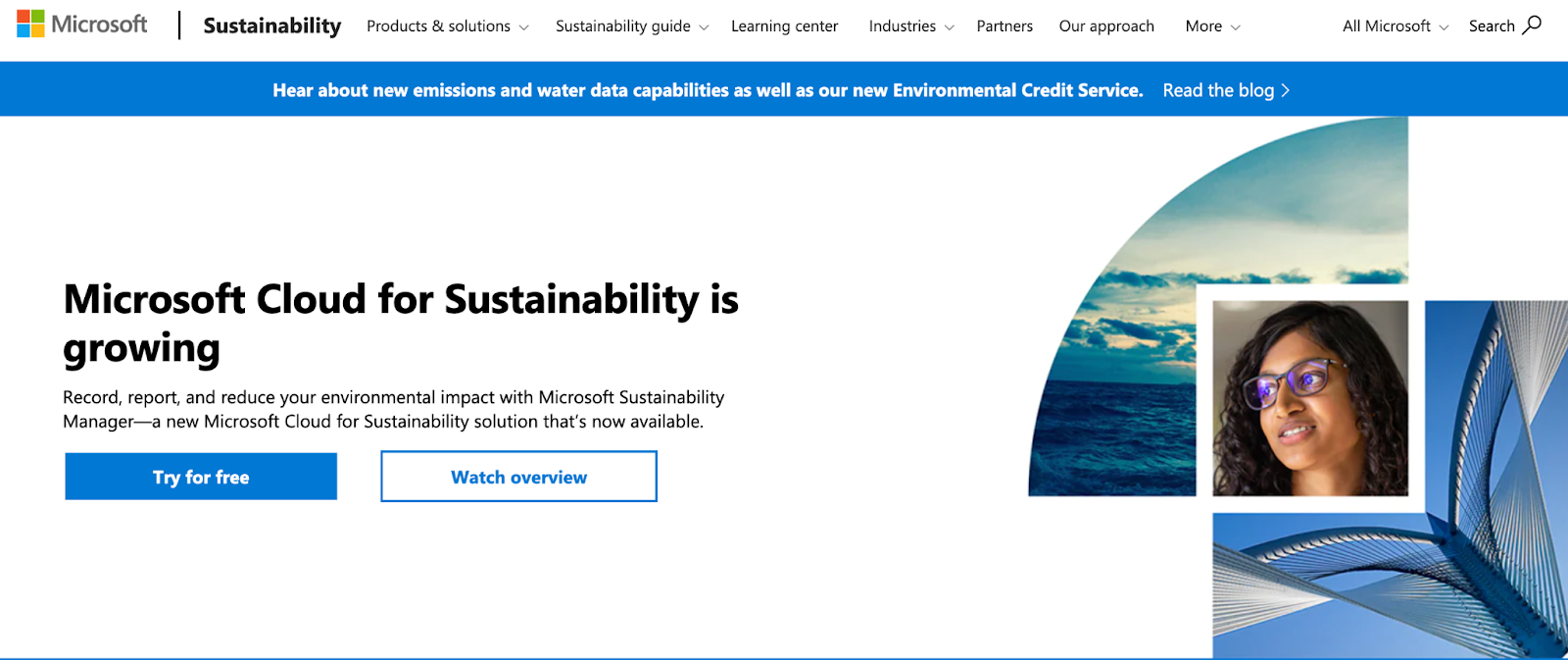Viewport: 1568px width, 660px height.
Task: Open the search magnifier icon
Action: click(x=1532, y=25)
